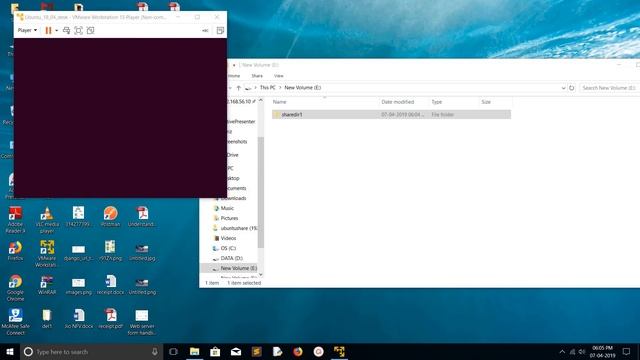Send Ctrl+Alt+Del to the virtual machine

[x=66, y=31]
